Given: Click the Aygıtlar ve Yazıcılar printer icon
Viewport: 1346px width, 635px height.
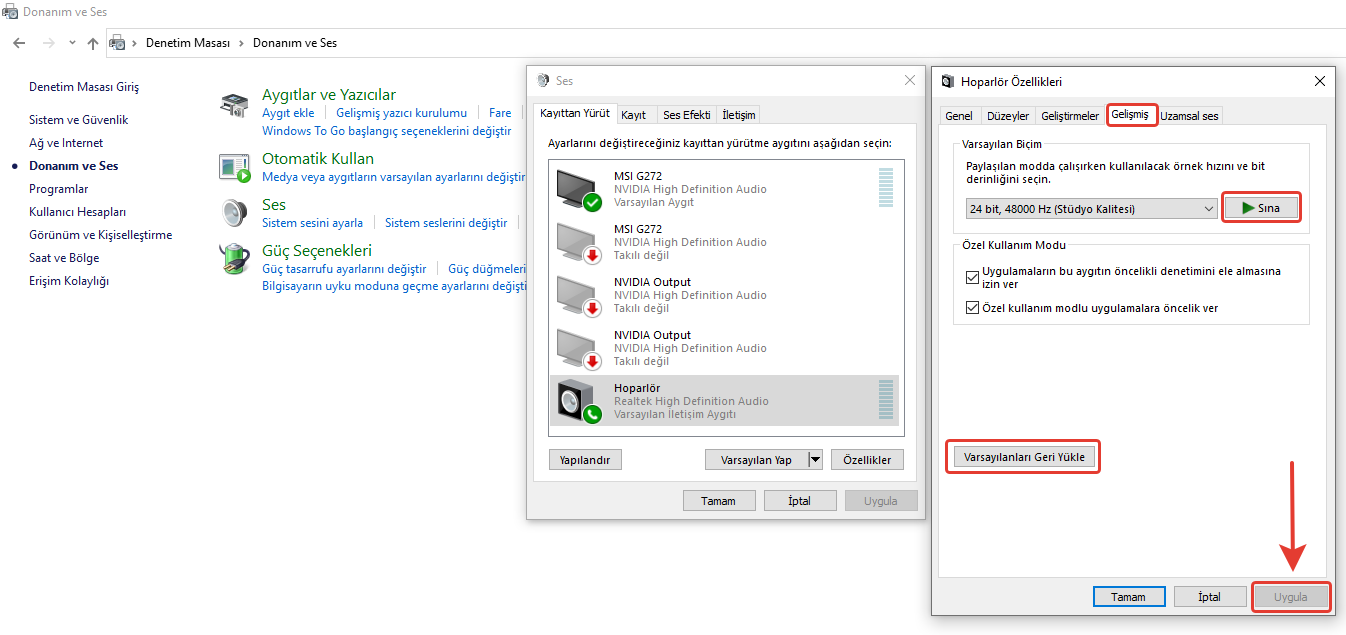Looking at the screenshot, I should (234, 104).
